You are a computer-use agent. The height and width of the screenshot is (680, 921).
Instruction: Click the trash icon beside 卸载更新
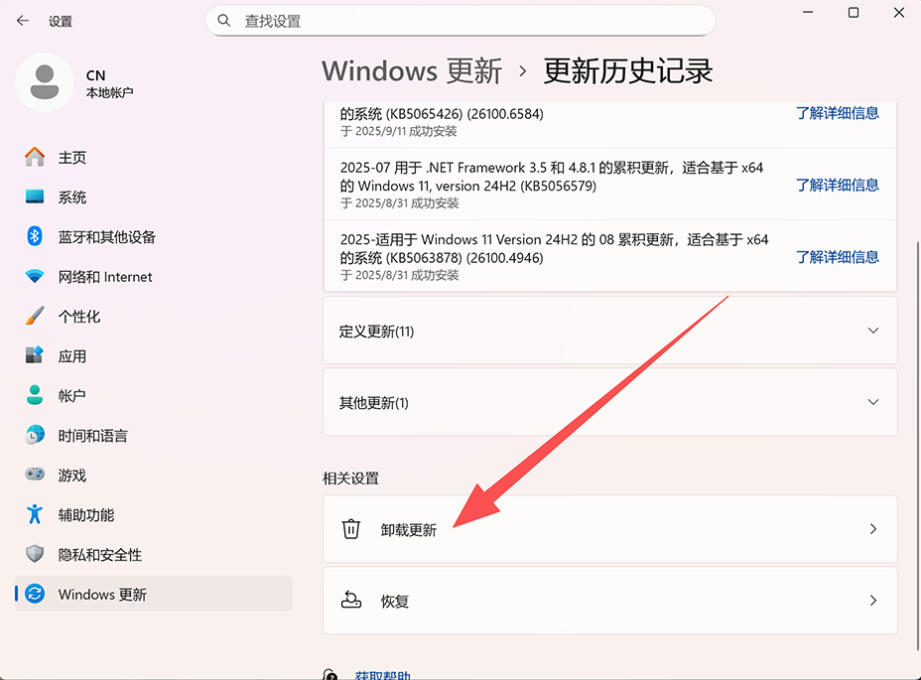tap(351, 529)
